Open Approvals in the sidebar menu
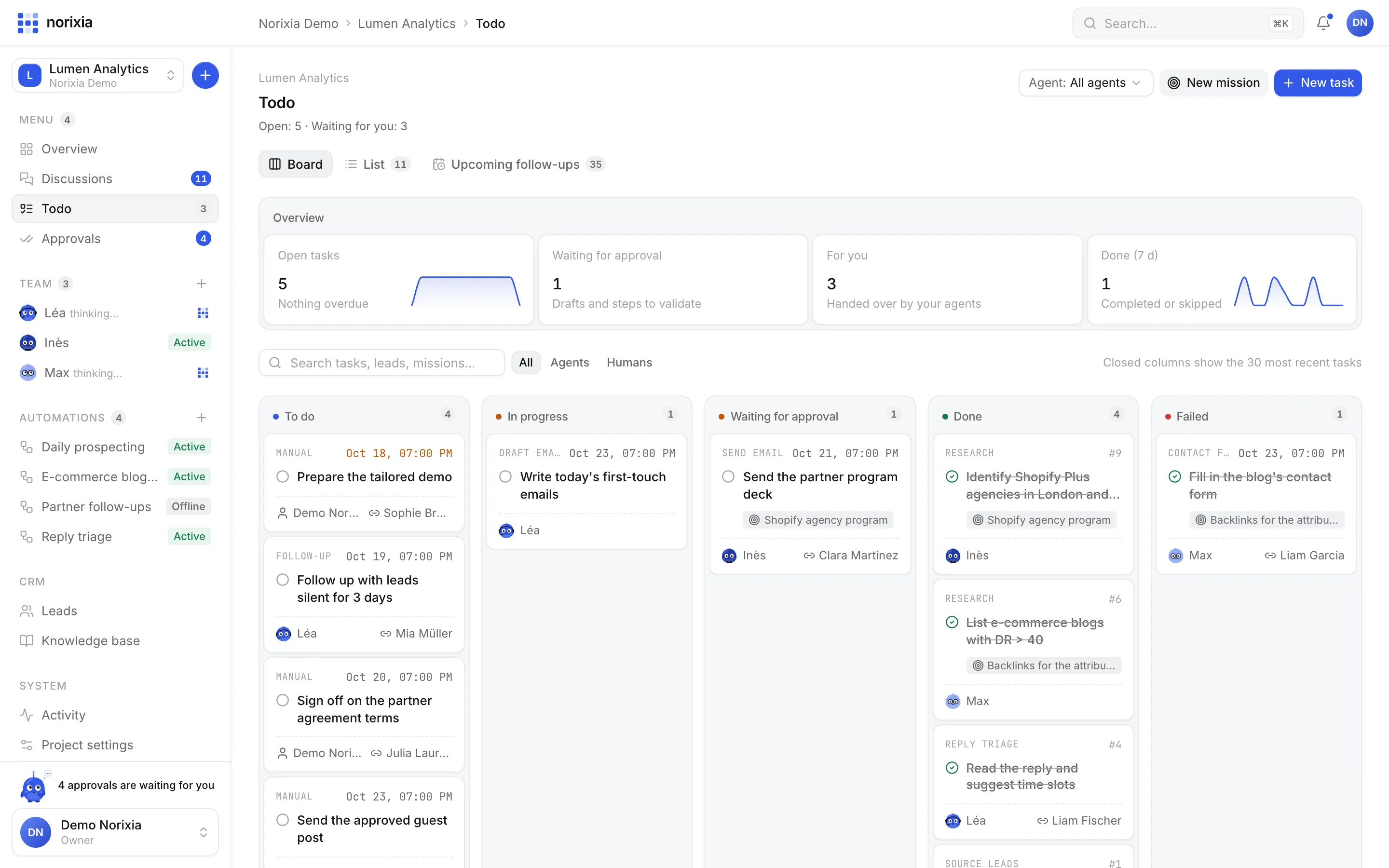Image resolution: width=1389 pixels, height=868 pixels. 115,238
